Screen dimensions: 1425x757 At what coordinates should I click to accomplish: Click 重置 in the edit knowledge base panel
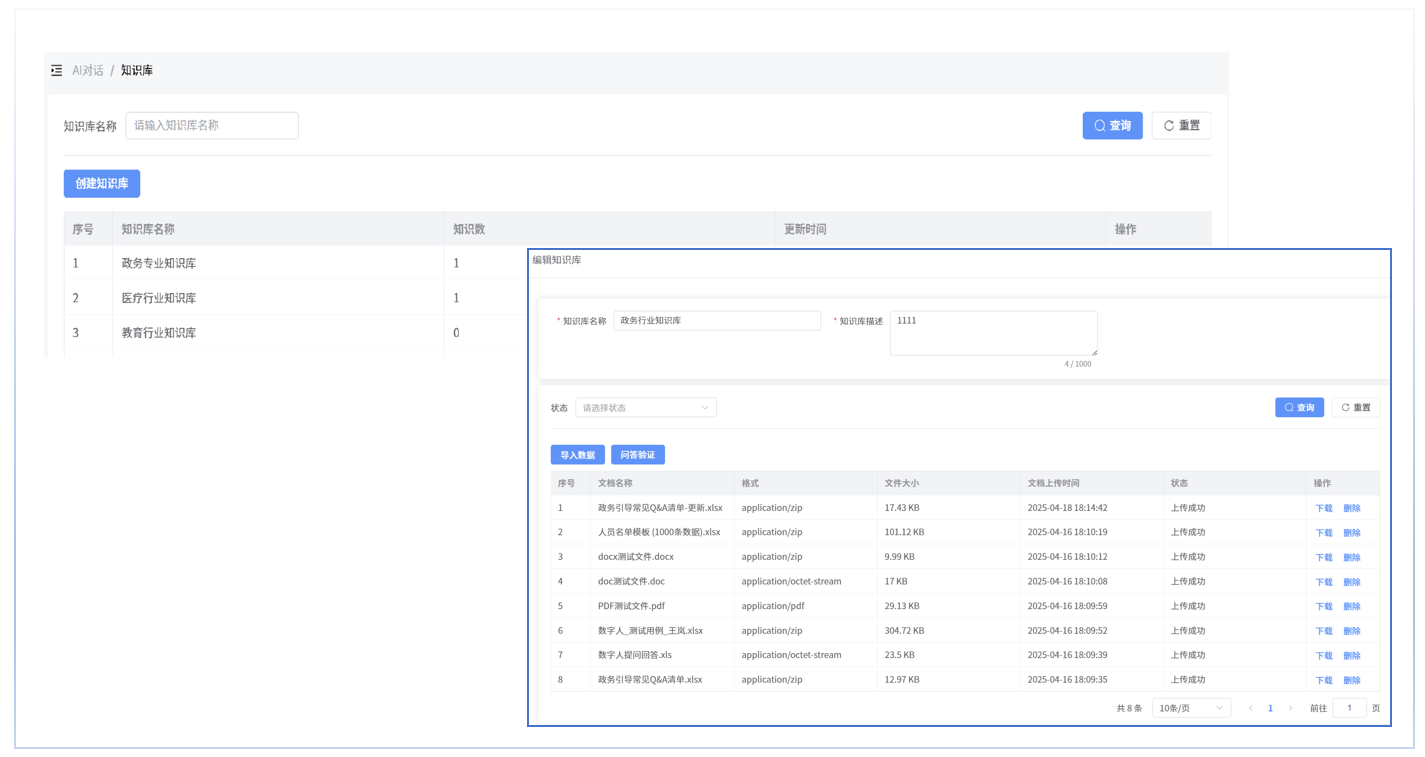(x=1355, y=408)
